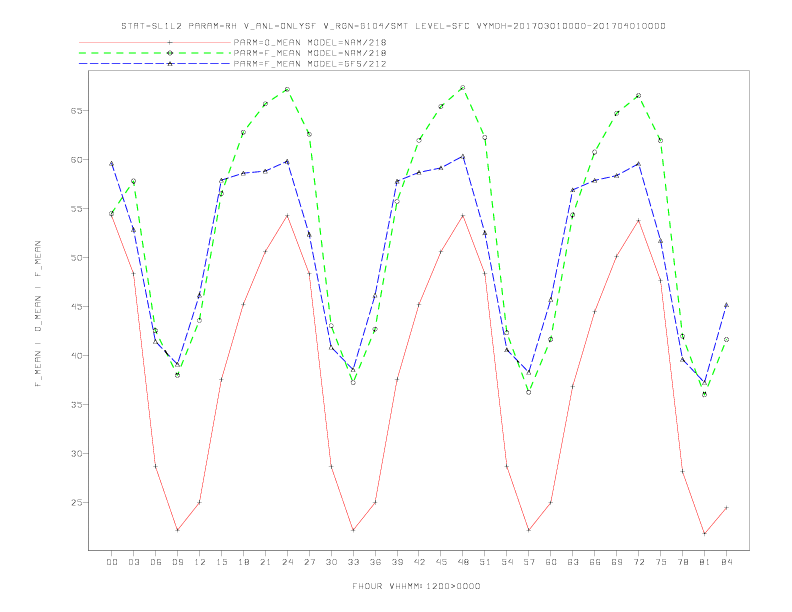
Task: Click x-axis tick label 39
Action: [398, 562]
